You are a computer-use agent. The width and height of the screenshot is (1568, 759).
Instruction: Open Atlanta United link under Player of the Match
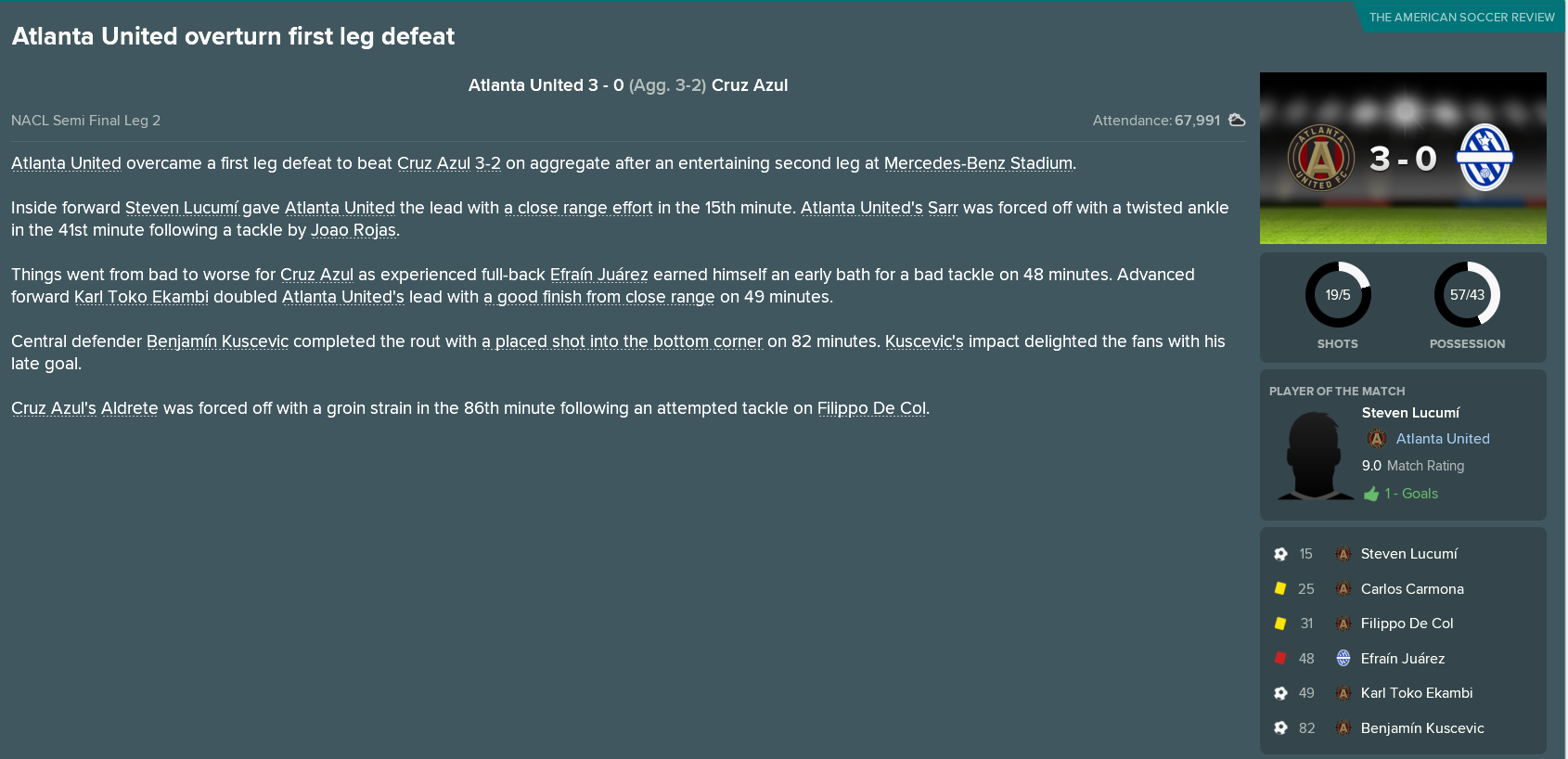coord(1443,439)
